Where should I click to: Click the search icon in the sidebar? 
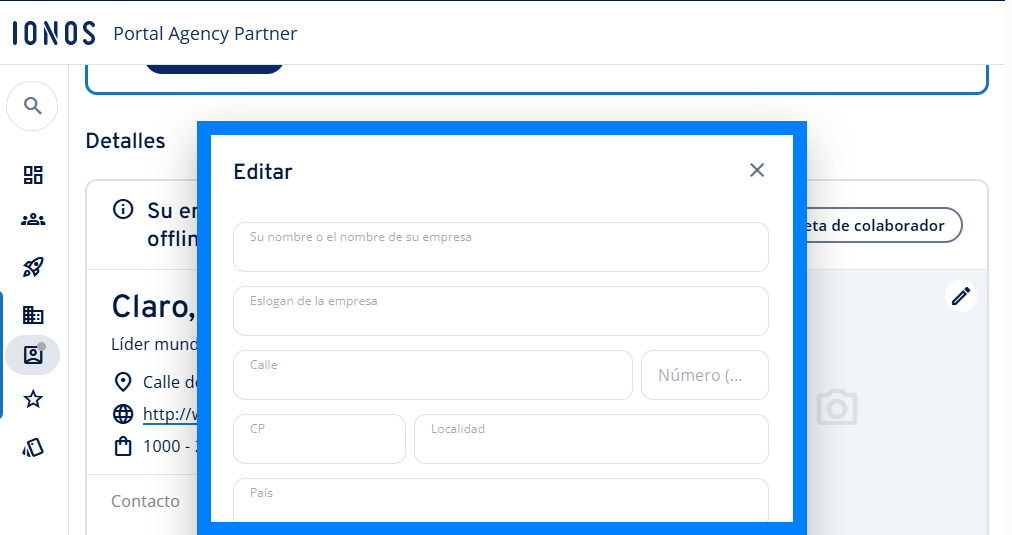(33, 106)
